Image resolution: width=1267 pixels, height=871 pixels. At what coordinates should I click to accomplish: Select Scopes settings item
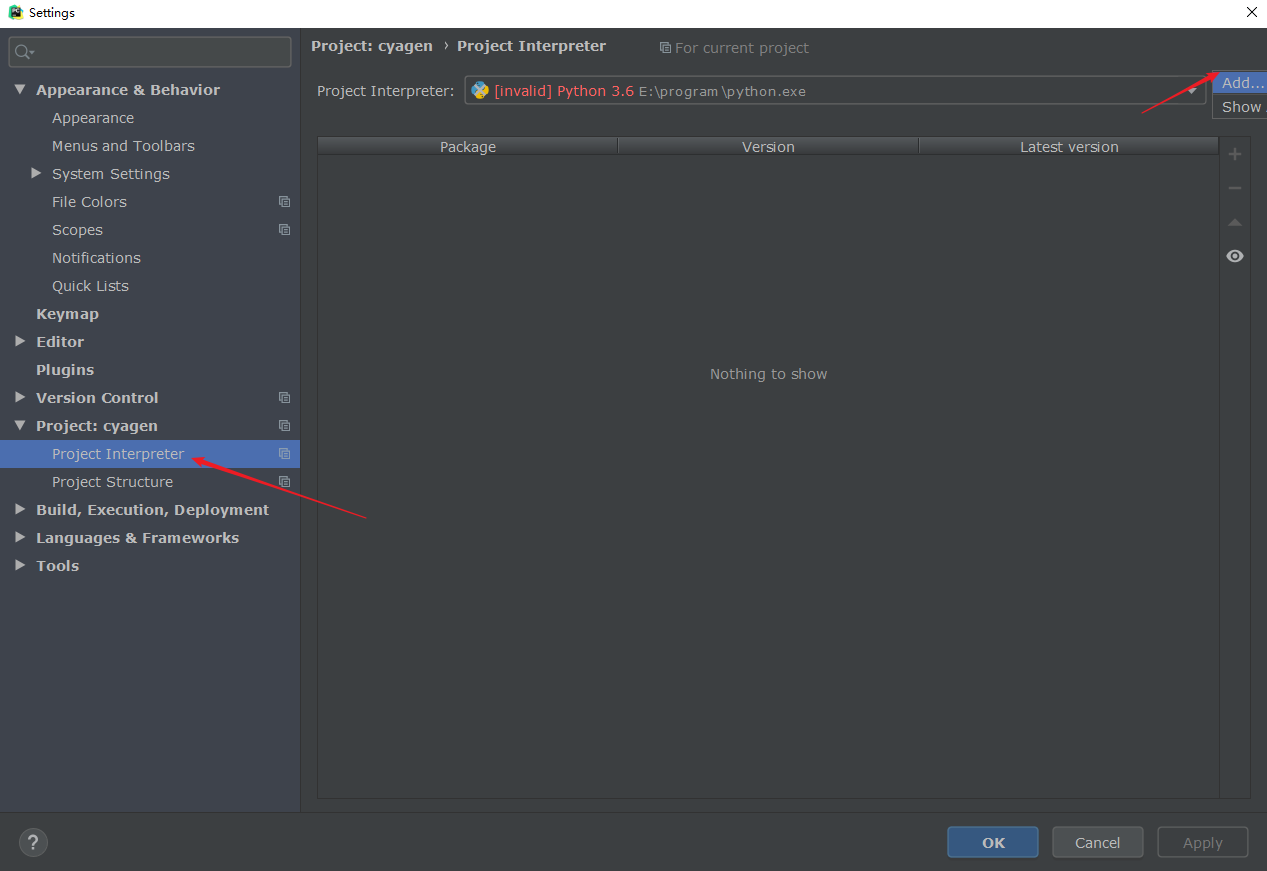(77, 230)
